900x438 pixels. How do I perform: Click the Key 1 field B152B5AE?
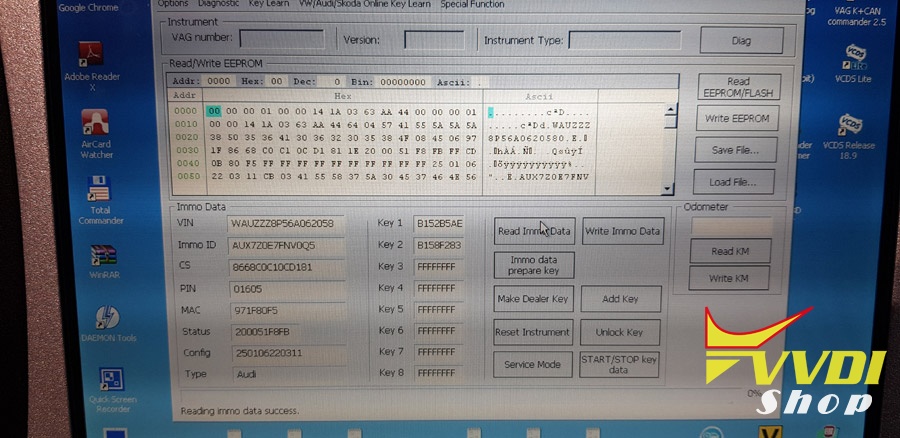point(439,223)
